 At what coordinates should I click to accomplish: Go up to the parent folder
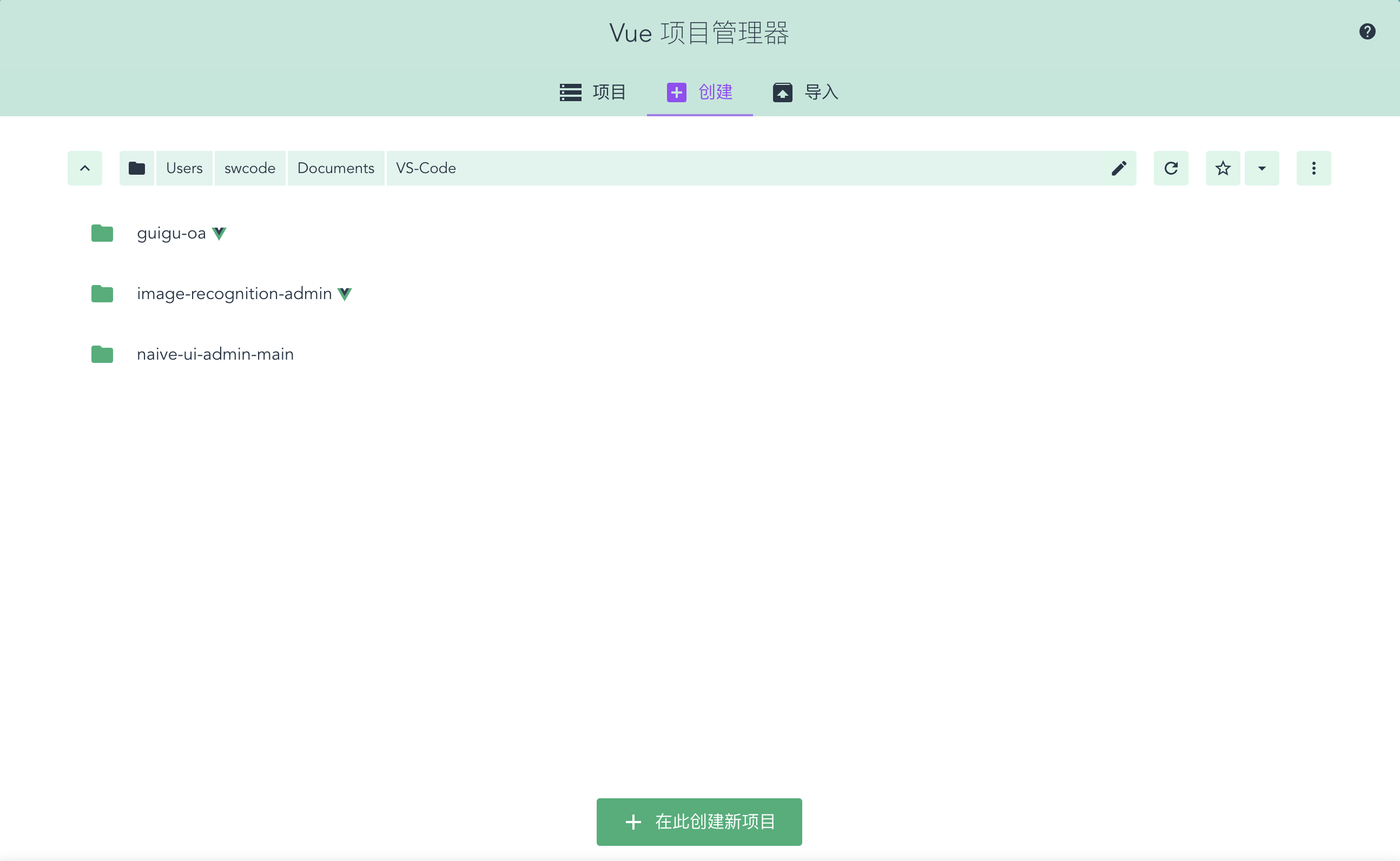point(85,168)
